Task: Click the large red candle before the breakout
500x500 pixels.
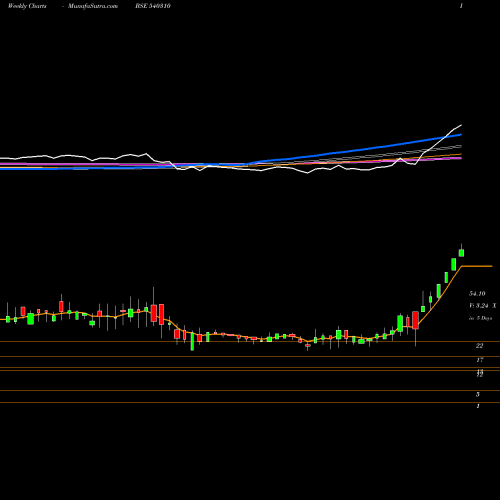Action: (415, 320)
